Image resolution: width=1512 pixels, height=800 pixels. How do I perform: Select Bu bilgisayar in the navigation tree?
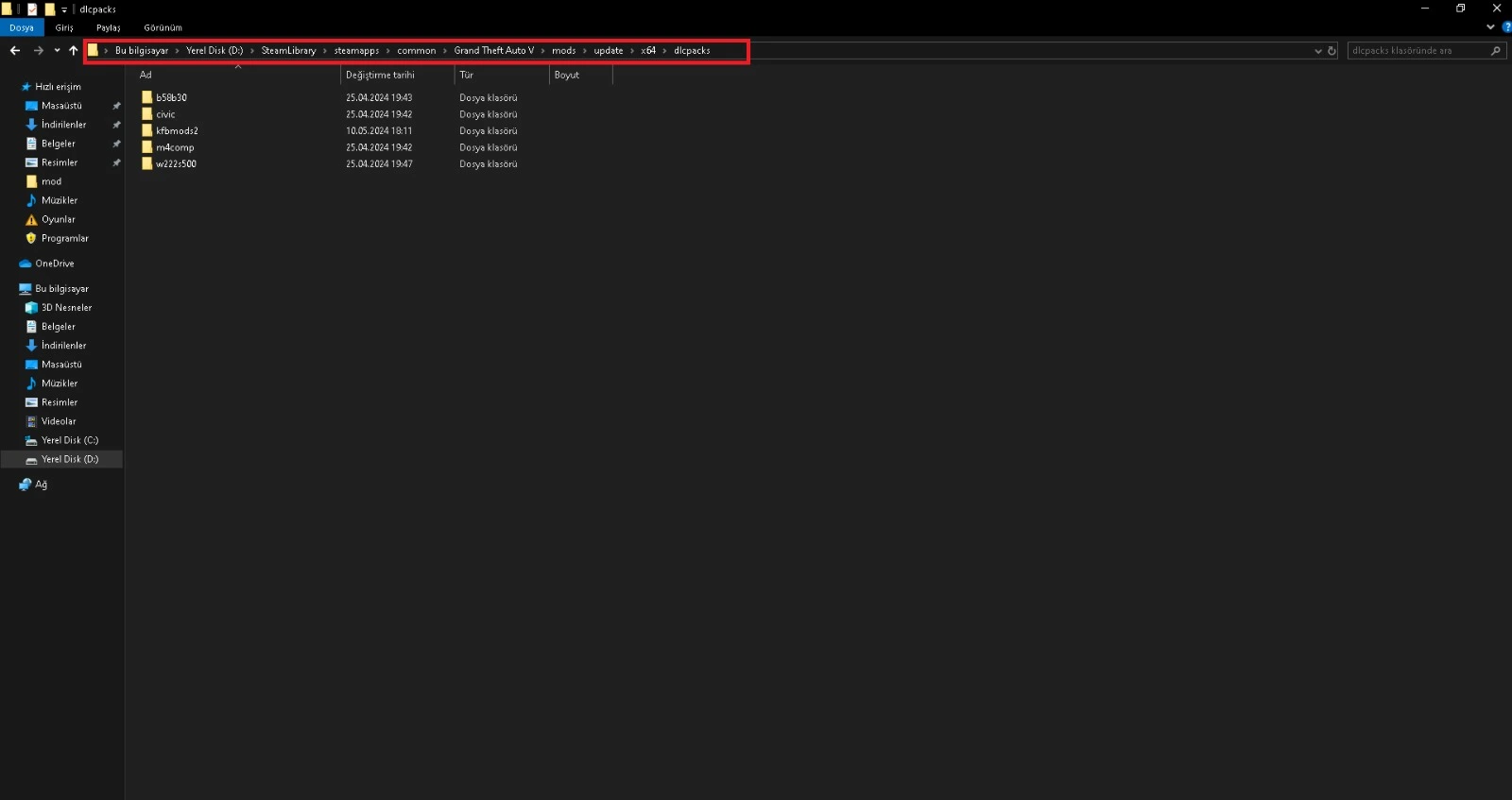point(61,289)
